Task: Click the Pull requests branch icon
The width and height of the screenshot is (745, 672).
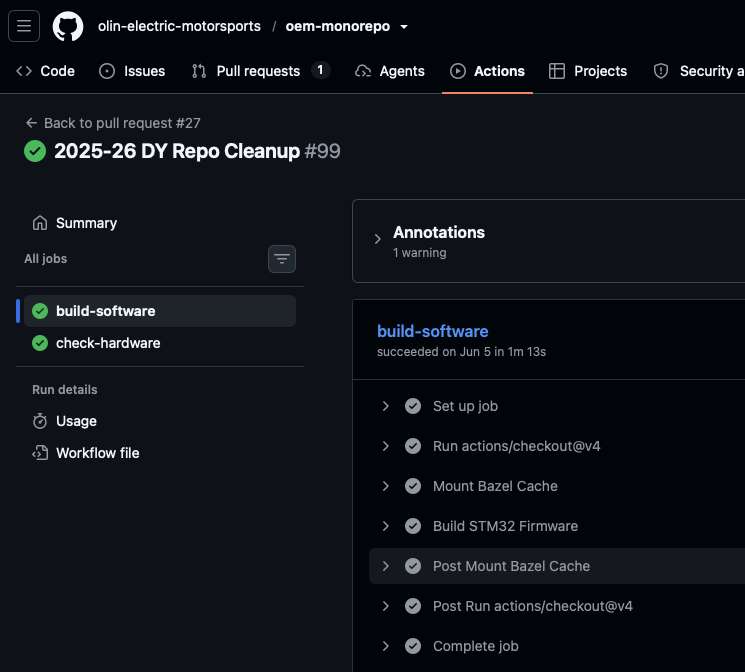Action: point(199,71)
